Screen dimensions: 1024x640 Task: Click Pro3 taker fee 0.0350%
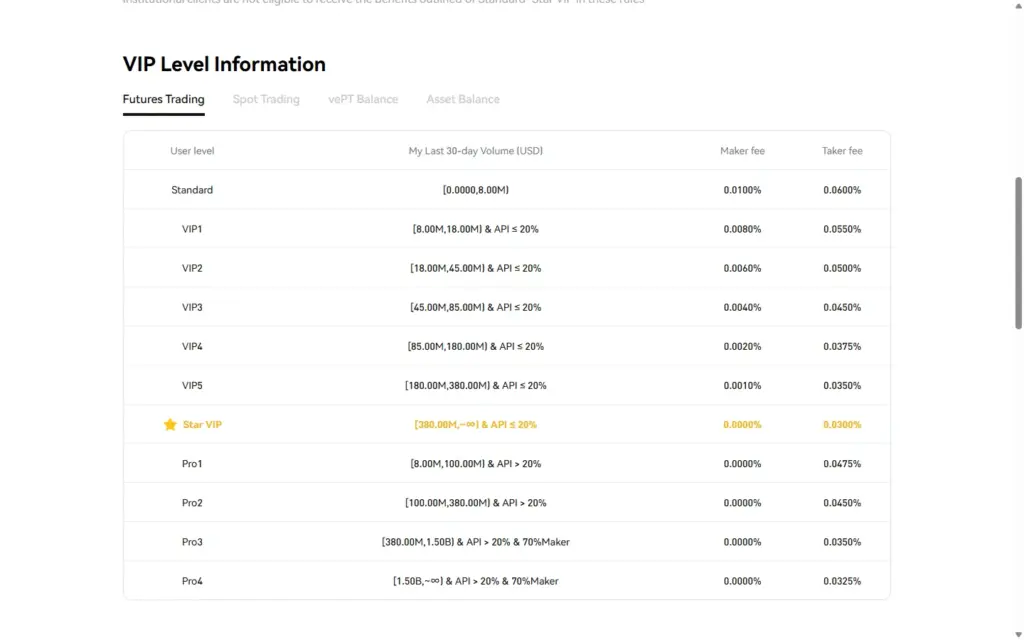click(842, 542)
